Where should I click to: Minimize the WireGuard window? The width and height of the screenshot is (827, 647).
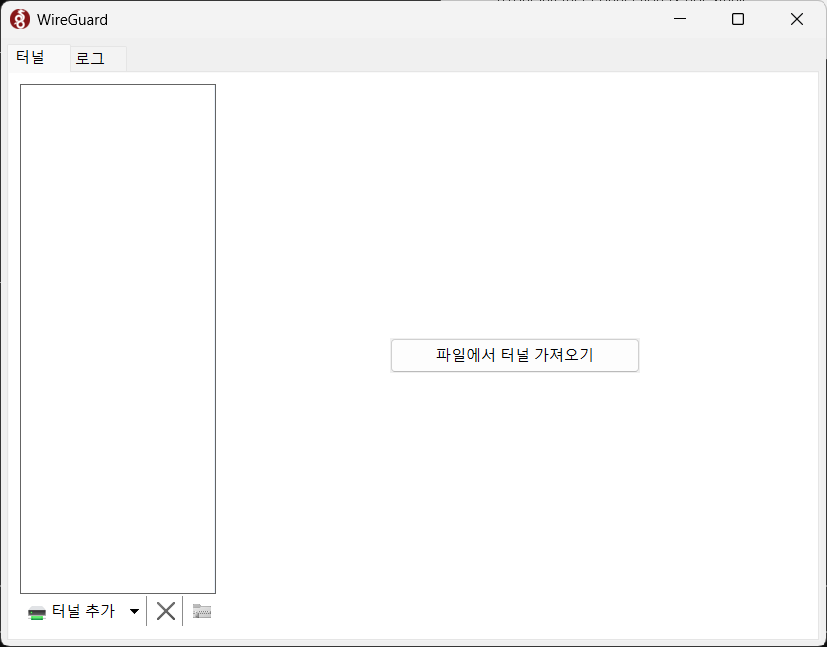click(680, 20)
